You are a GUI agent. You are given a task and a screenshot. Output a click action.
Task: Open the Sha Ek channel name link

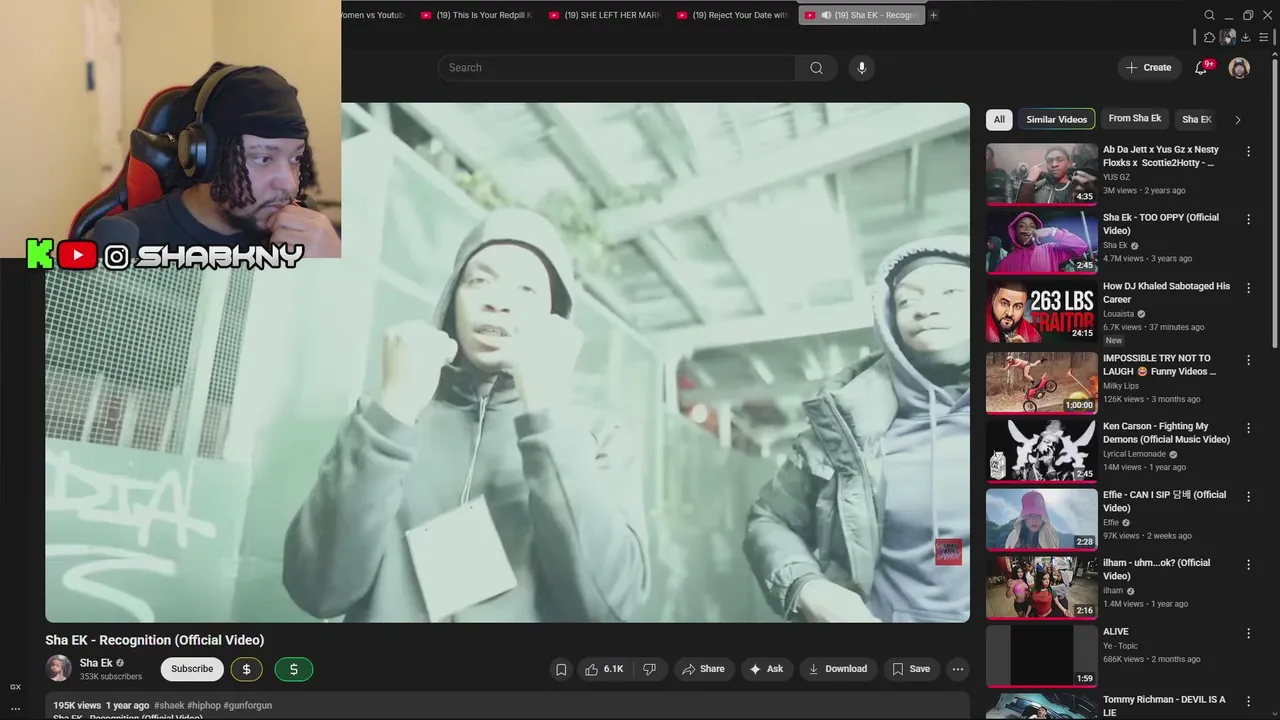tap(96, 663)
